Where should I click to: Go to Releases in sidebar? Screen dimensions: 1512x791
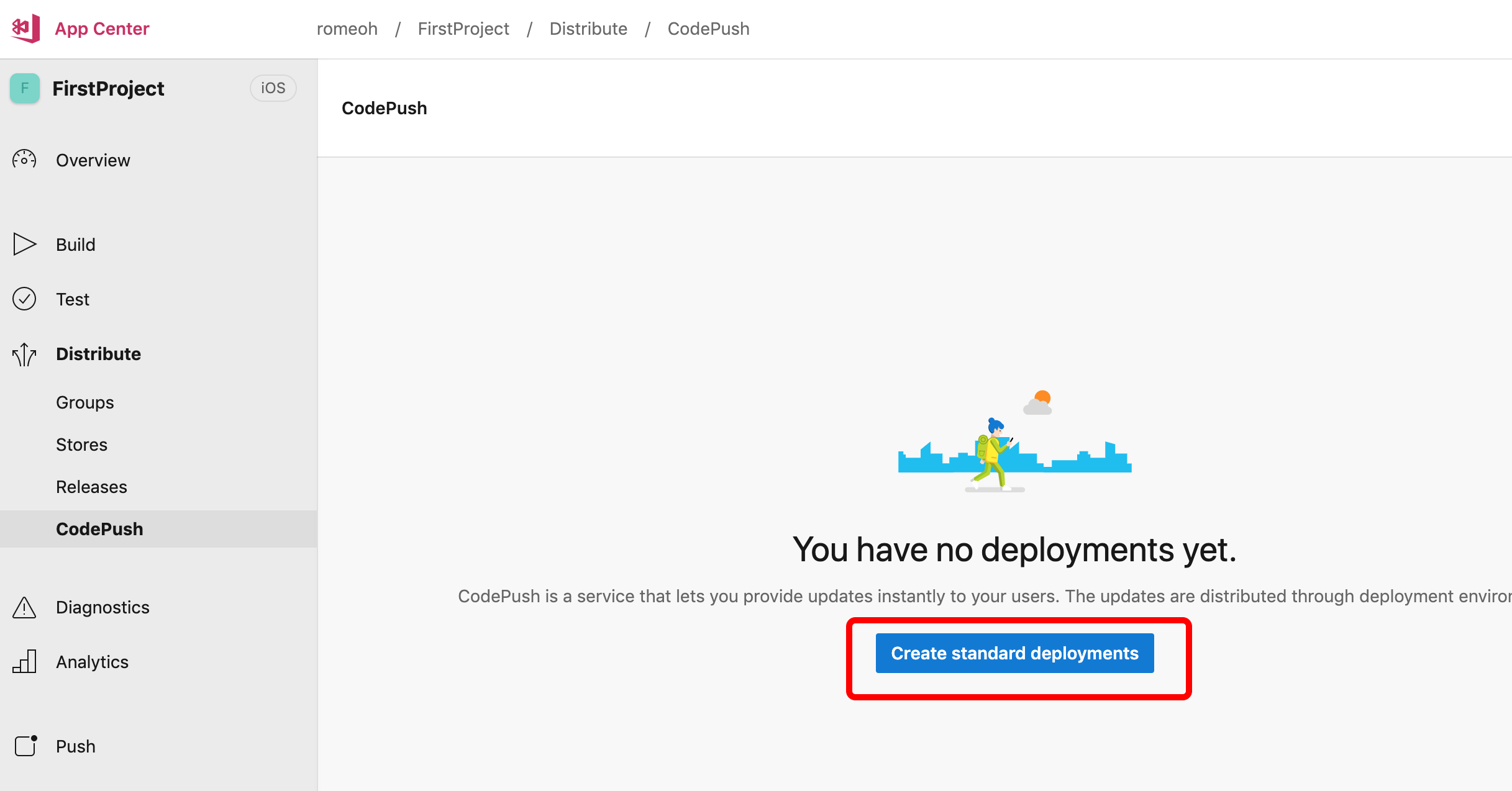(x=91, y=487)
